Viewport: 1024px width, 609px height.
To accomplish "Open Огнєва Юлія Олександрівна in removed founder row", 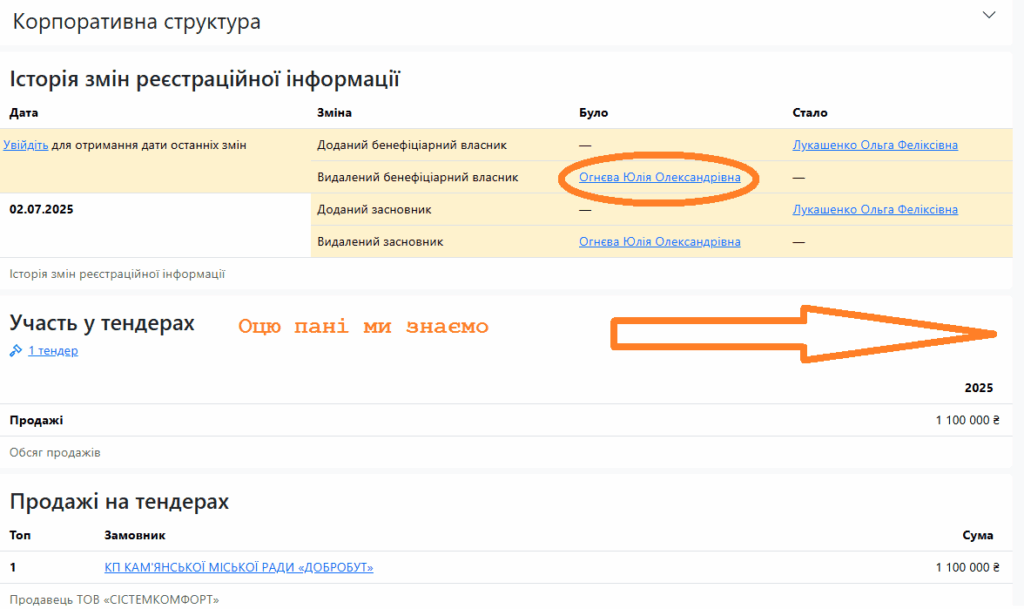I will tap(659, 241).
